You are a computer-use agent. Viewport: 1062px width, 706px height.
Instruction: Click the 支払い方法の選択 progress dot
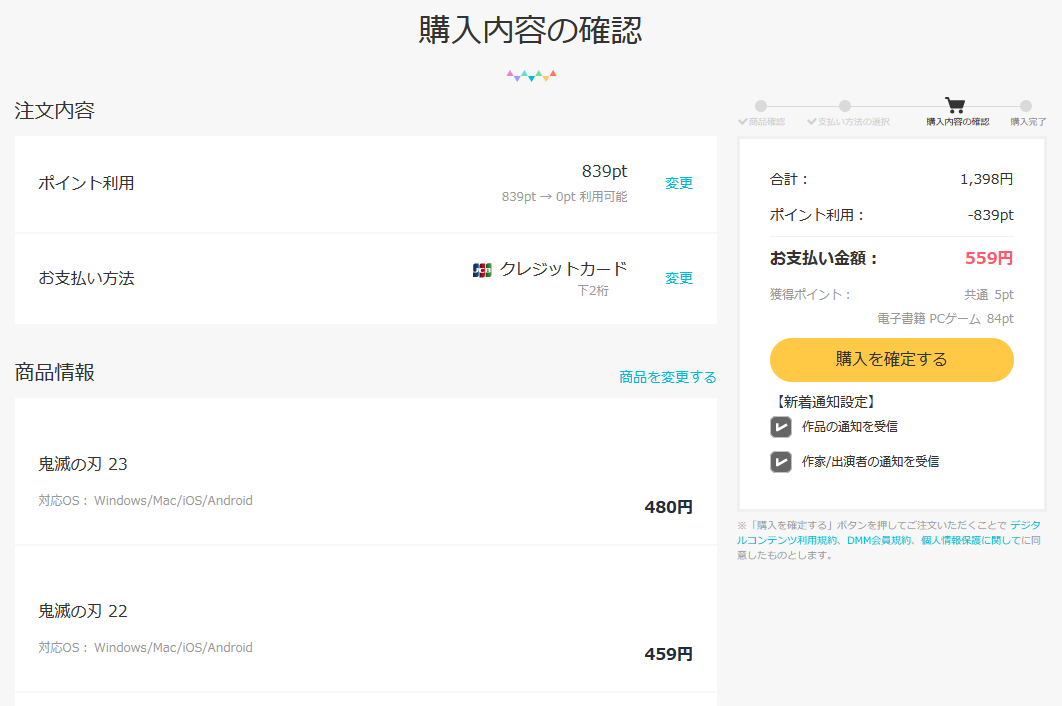tap(845, 106)
